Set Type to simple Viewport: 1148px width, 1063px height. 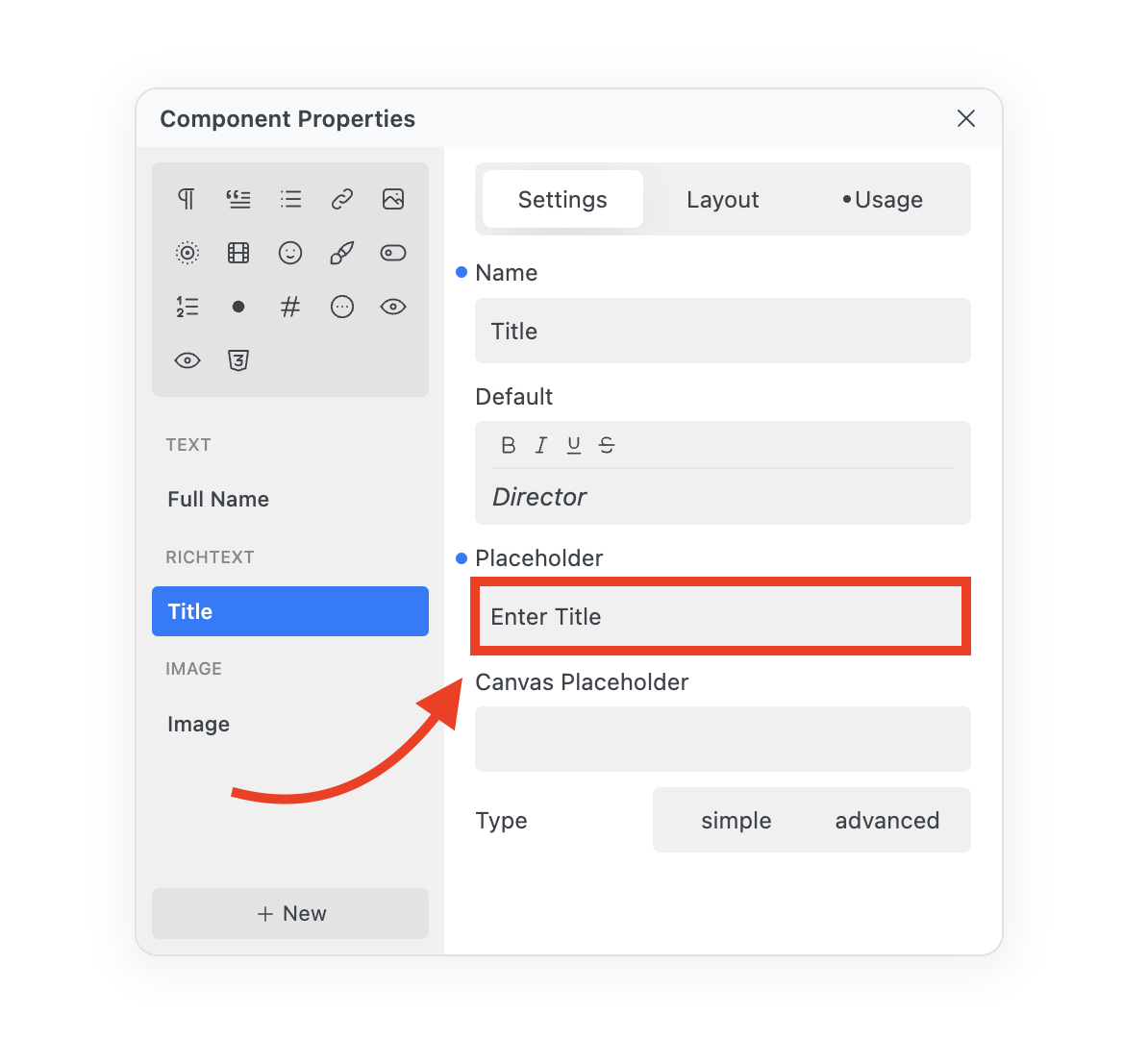736,821
